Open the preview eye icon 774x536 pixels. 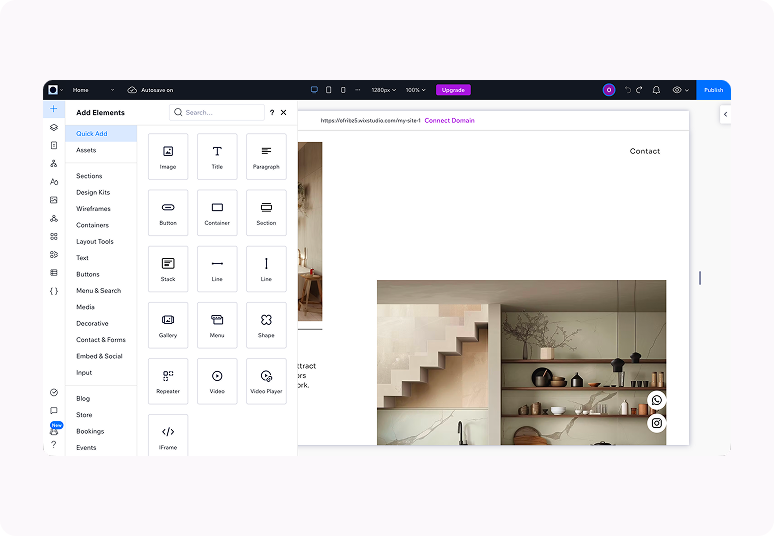pos(677,90)
